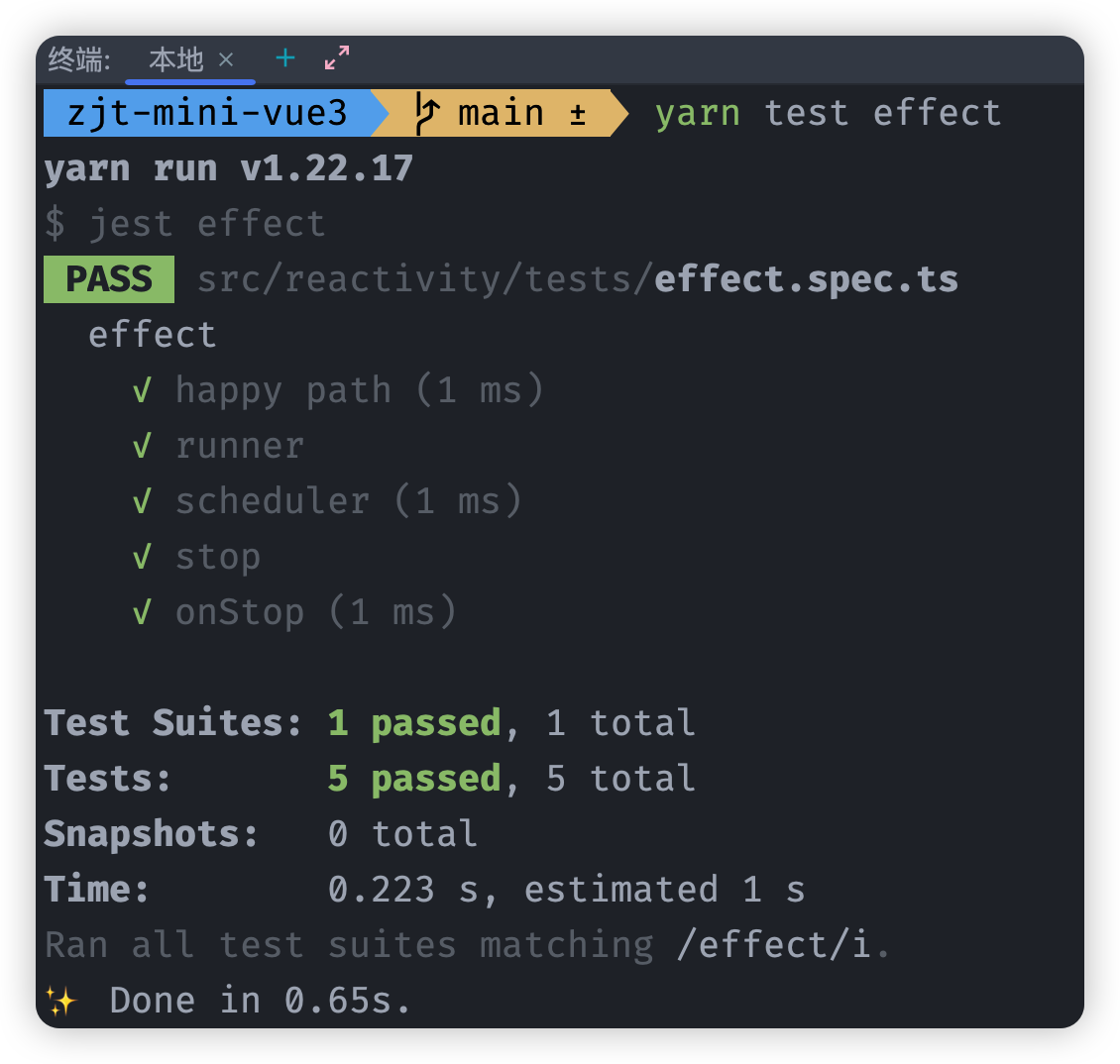1120x1064 pixels.
Task: Click the green PASS badge
Action: pos(109,279)
